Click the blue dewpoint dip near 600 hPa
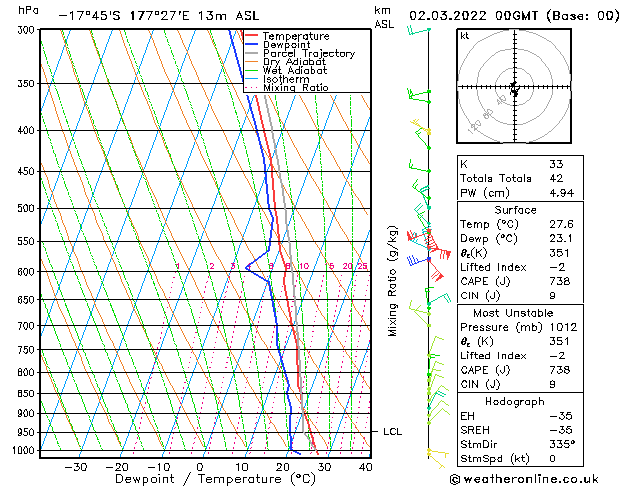629x486 pixels. 248,267
